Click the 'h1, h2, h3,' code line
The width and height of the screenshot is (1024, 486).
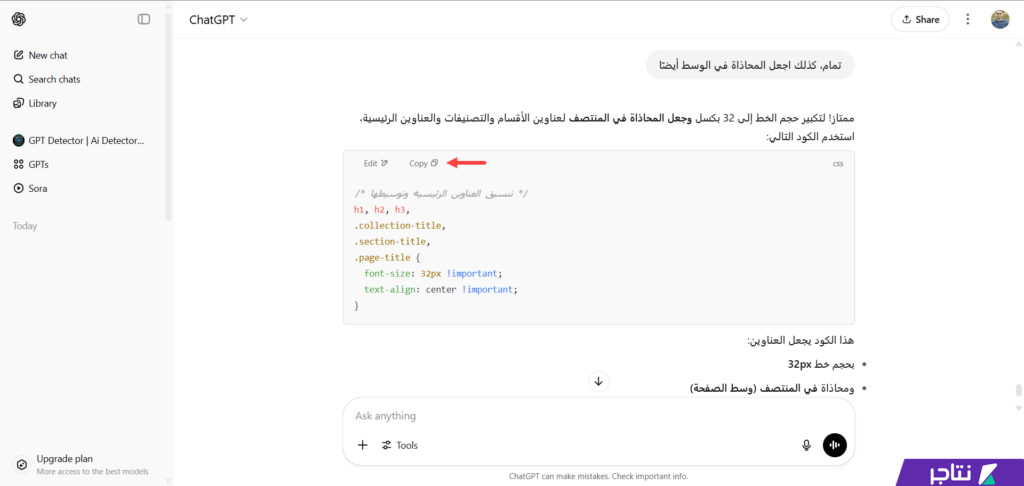pos(381,210)
